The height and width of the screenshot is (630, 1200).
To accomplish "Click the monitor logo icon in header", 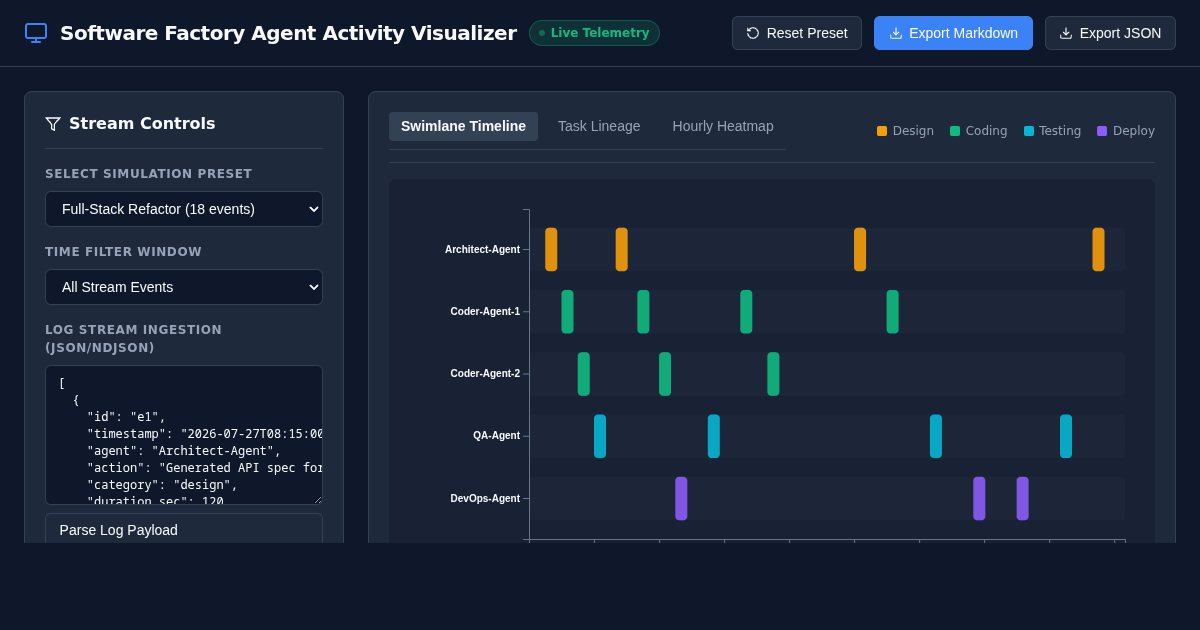I will [36, 33].
